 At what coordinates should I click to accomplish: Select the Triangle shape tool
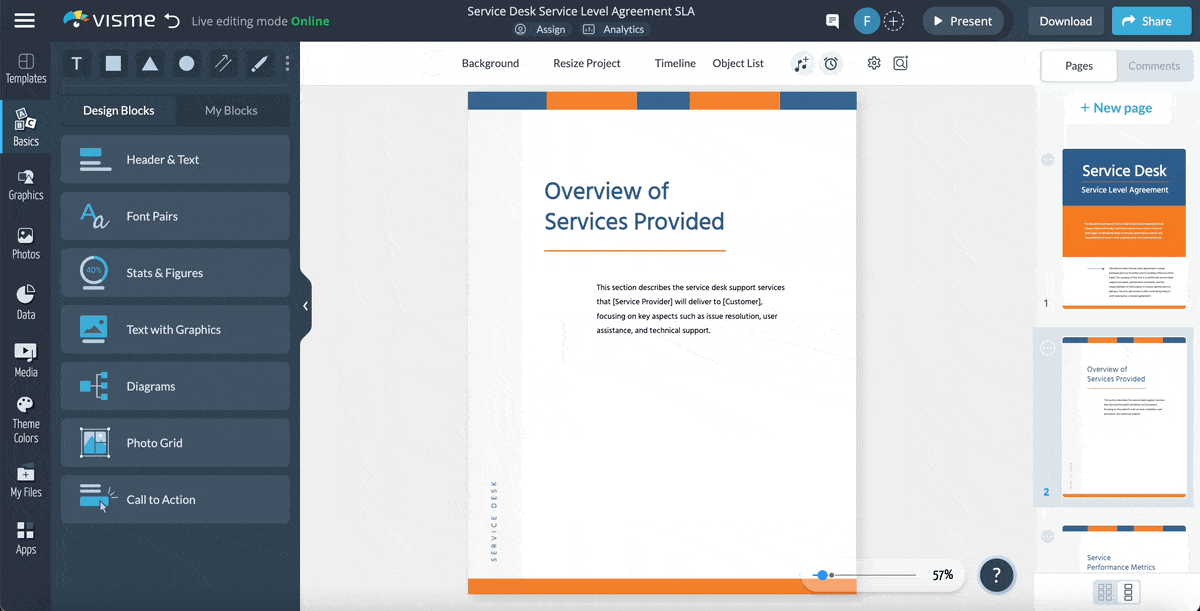(x=149, y=63)
